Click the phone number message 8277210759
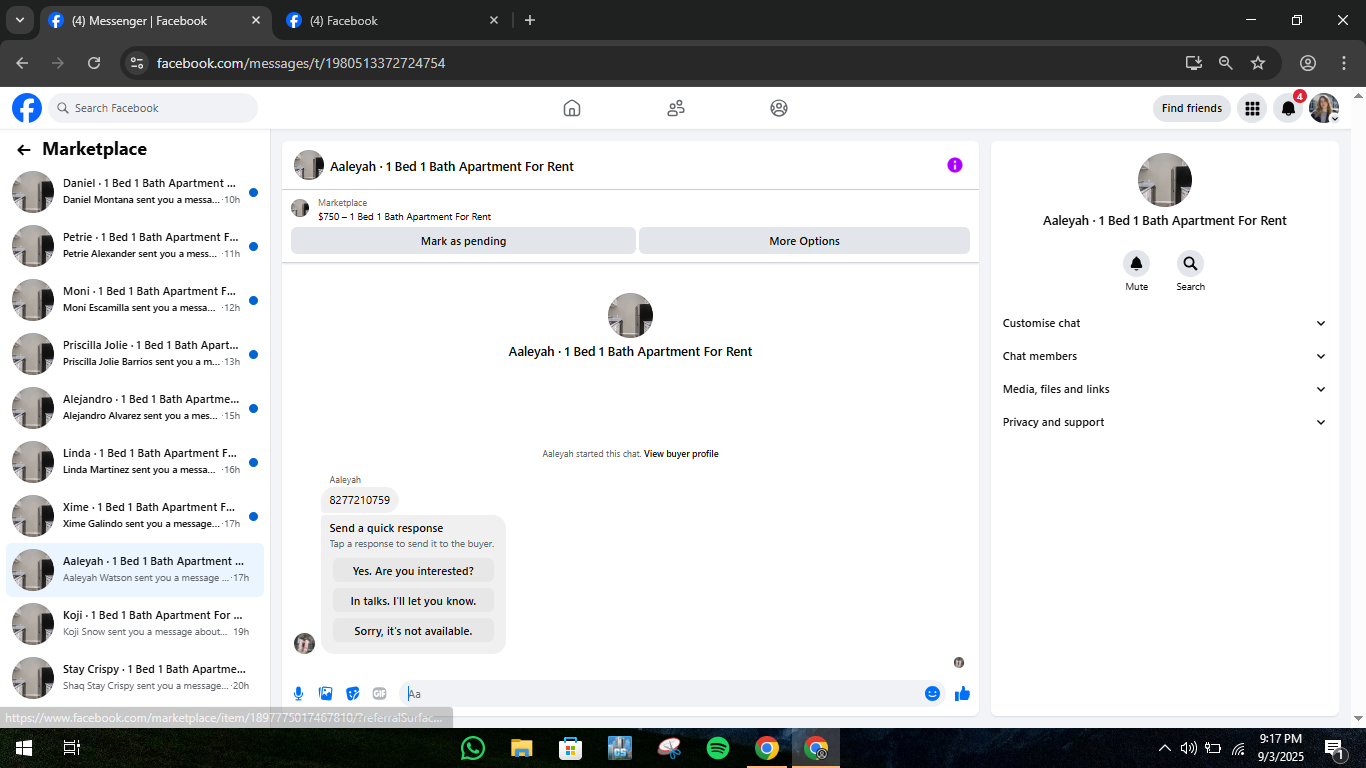Image resolution: width=1366 pixels, height=768 pixels. (x=360, y=500)
